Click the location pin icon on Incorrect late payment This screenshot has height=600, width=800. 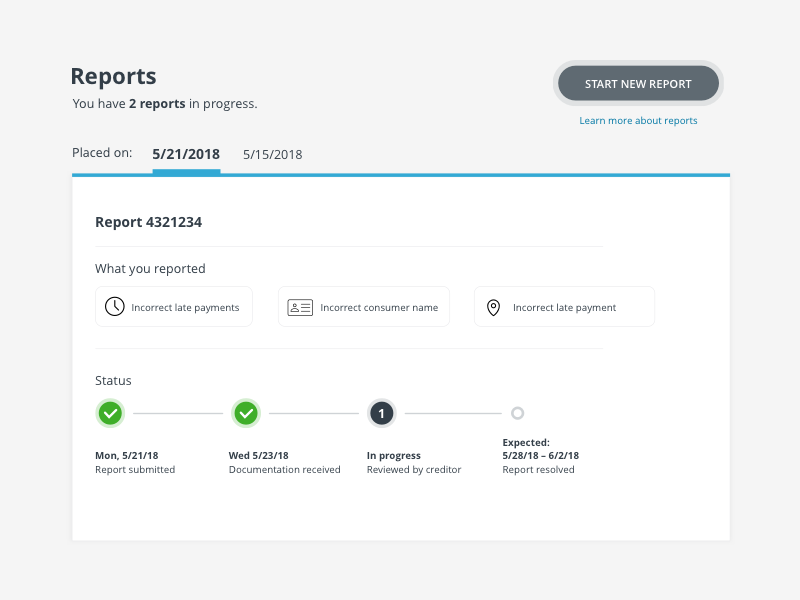[493, 306]
